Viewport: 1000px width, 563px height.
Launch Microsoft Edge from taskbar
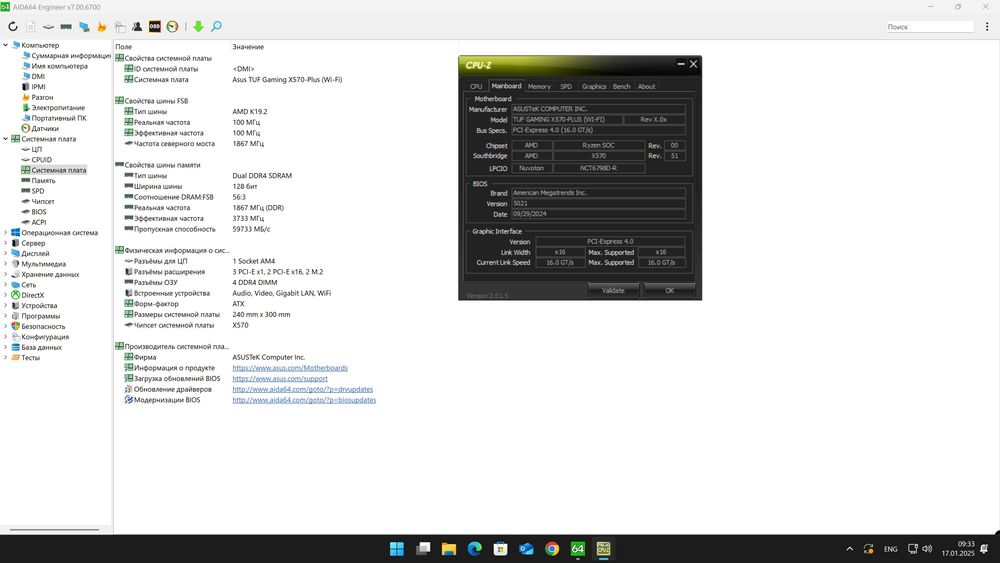pos(474,549)
